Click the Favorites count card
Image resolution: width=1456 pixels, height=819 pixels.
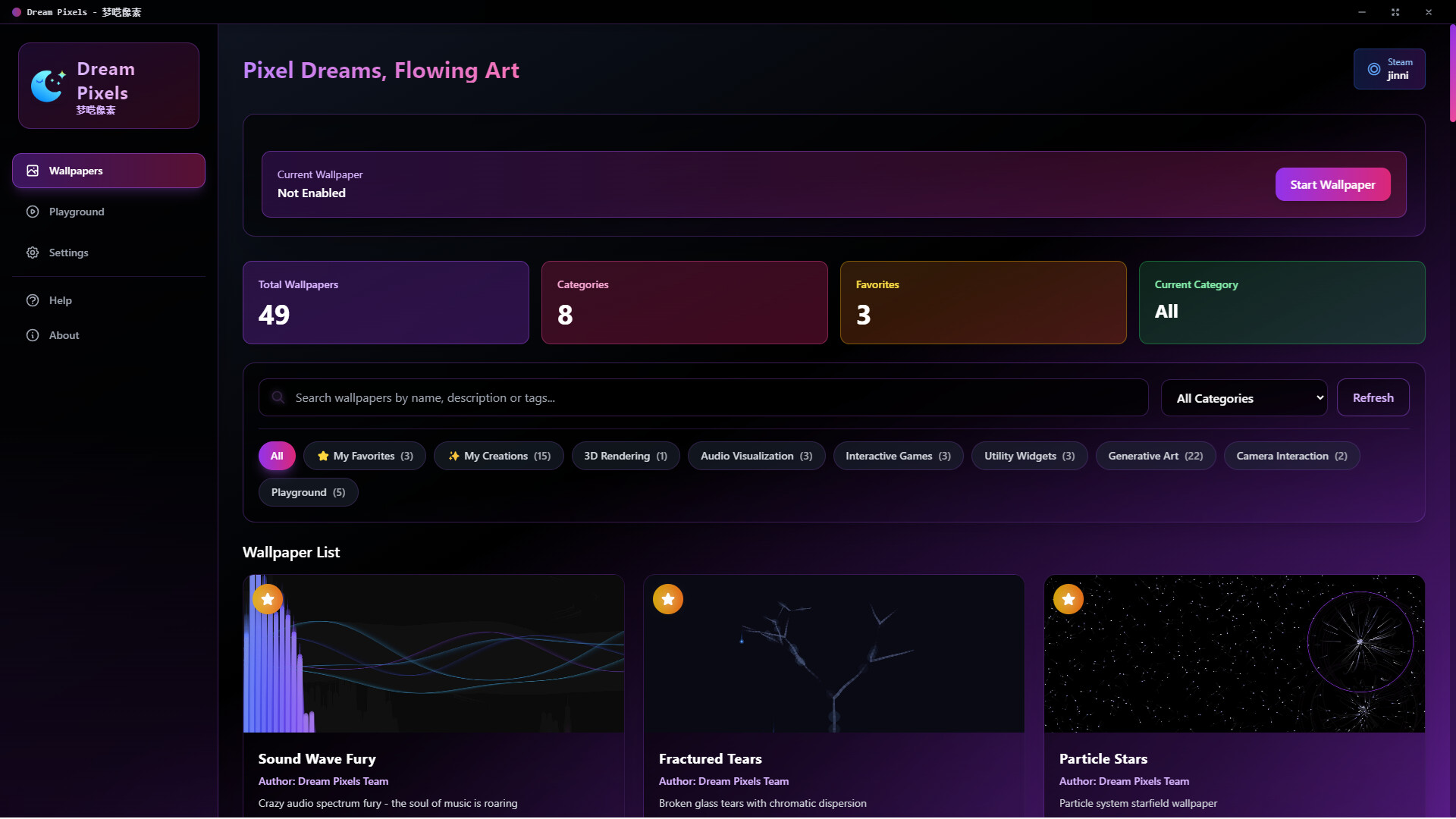tap(983, 302)
